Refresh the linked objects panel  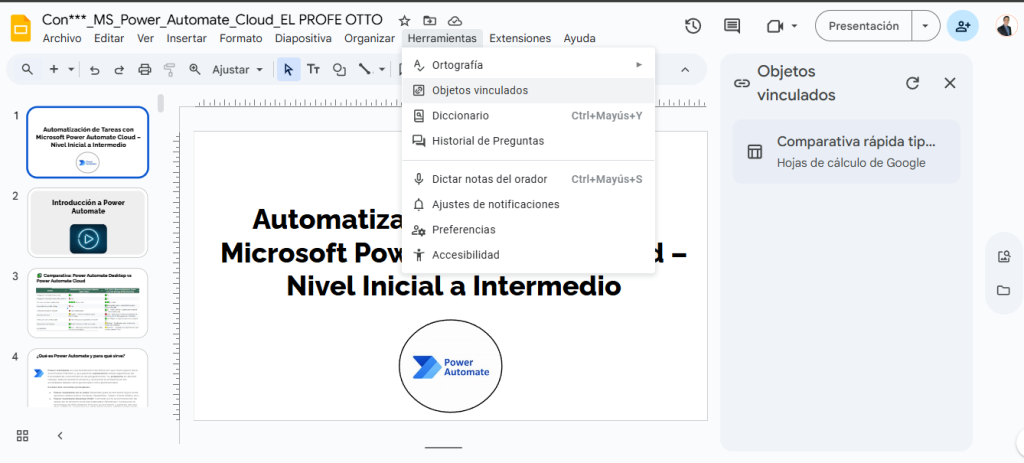point(912,83)
